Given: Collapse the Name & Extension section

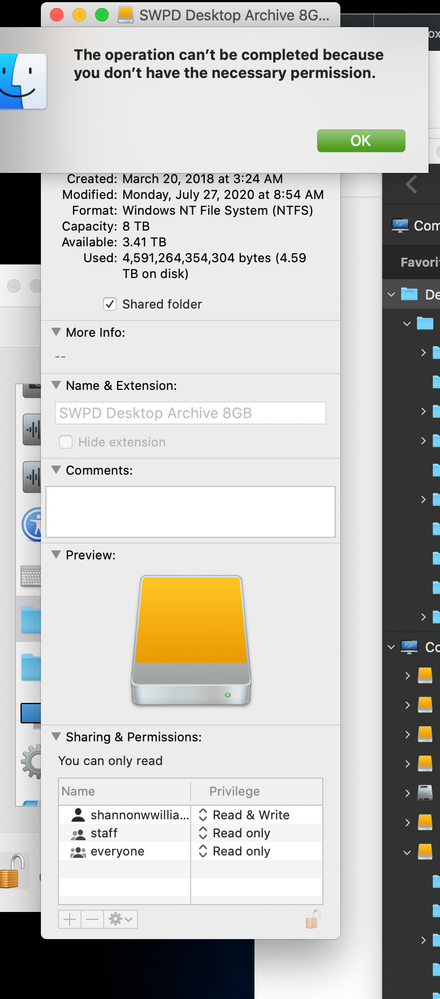Looking at the screenshot, I should pos(56,385).
